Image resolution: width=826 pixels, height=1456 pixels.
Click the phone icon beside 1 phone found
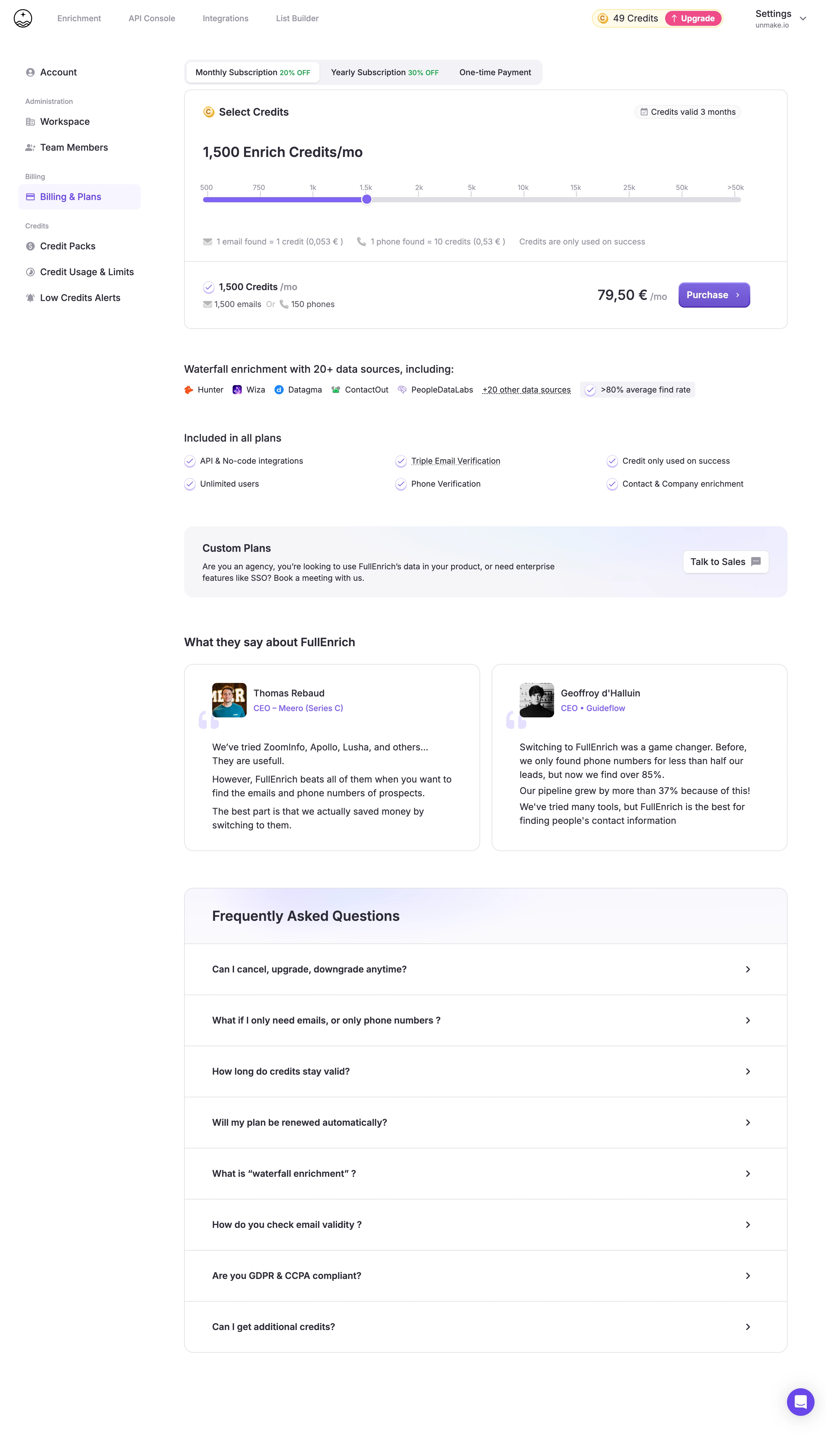point(361,242)
